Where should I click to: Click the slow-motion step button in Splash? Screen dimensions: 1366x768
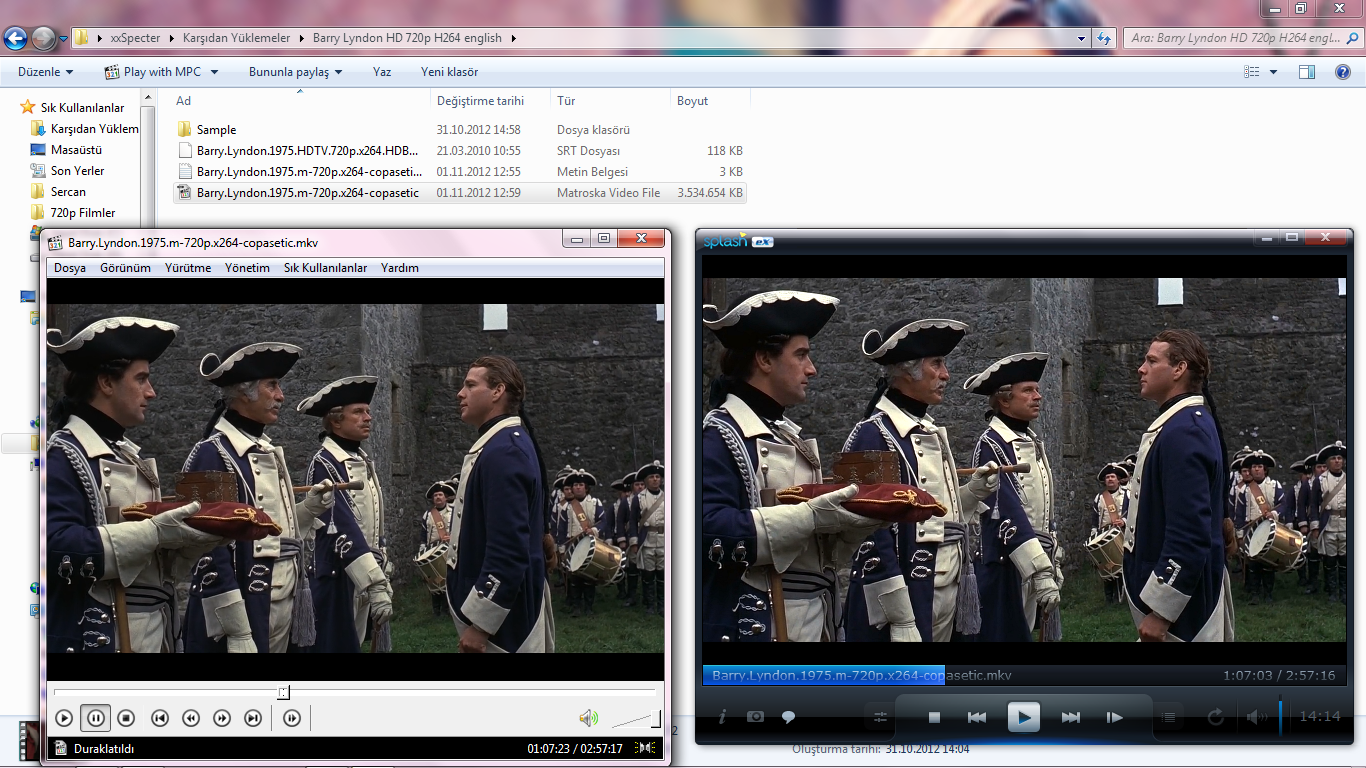click(x=1114, y=717)
